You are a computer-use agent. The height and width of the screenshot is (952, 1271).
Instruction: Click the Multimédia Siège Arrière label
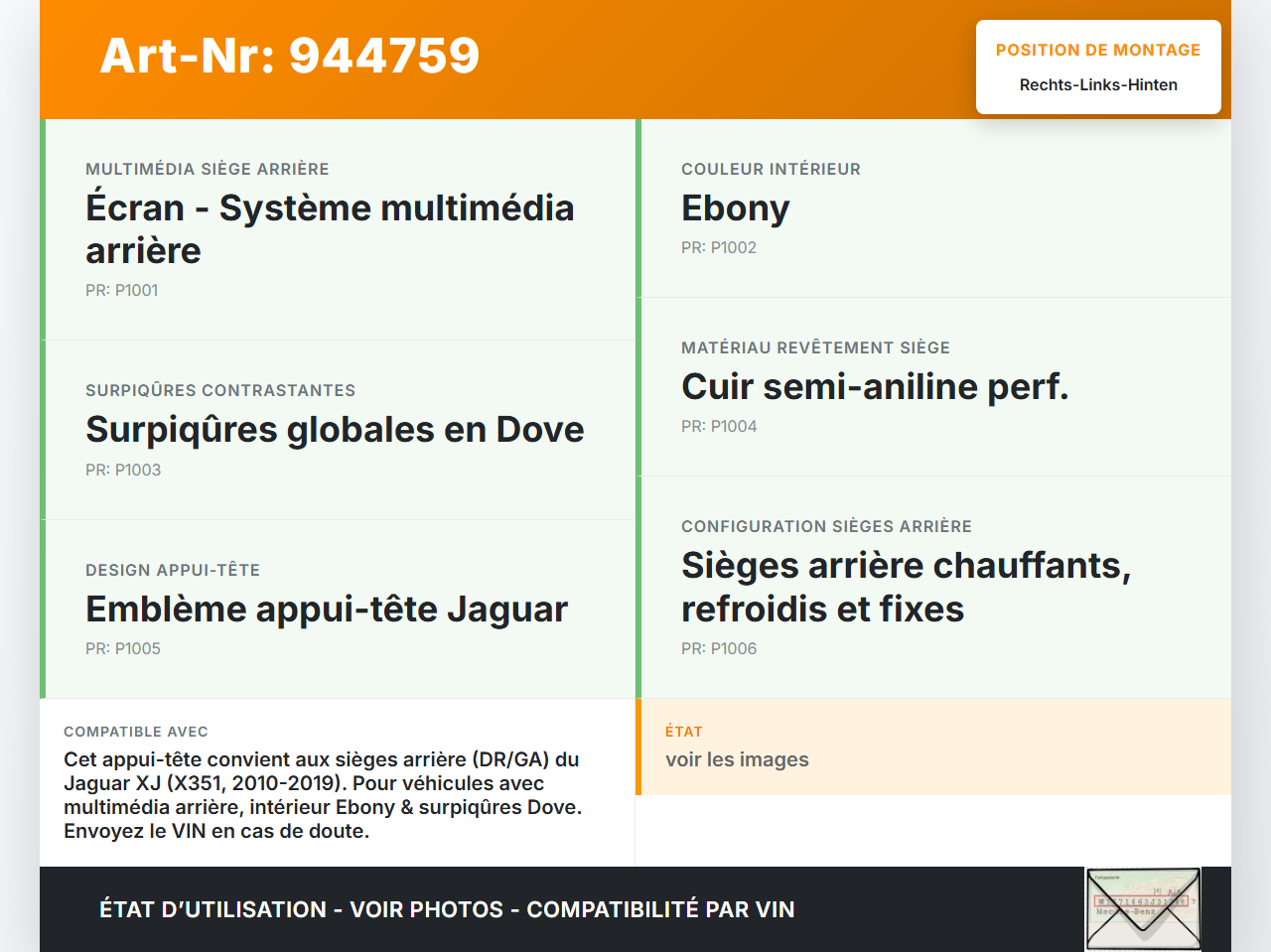click(x=207, y=169)
